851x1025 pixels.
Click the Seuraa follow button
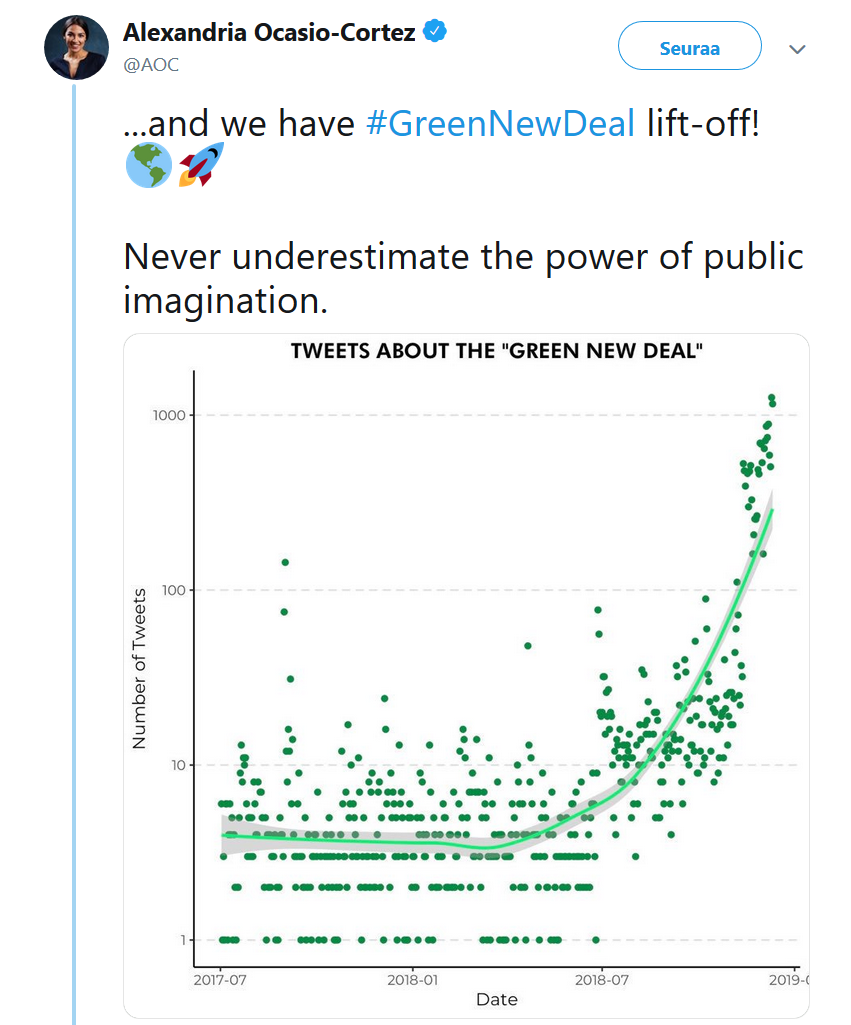[x=690, y=46]
